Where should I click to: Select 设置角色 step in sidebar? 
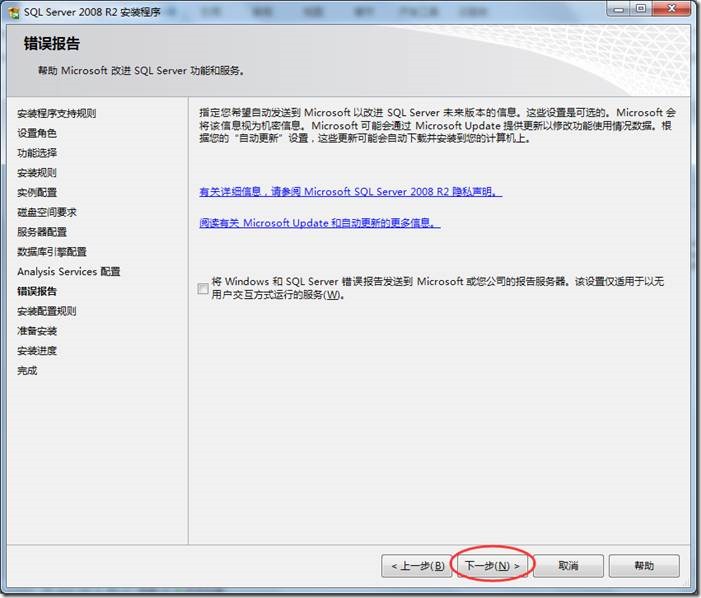[37, 133]
